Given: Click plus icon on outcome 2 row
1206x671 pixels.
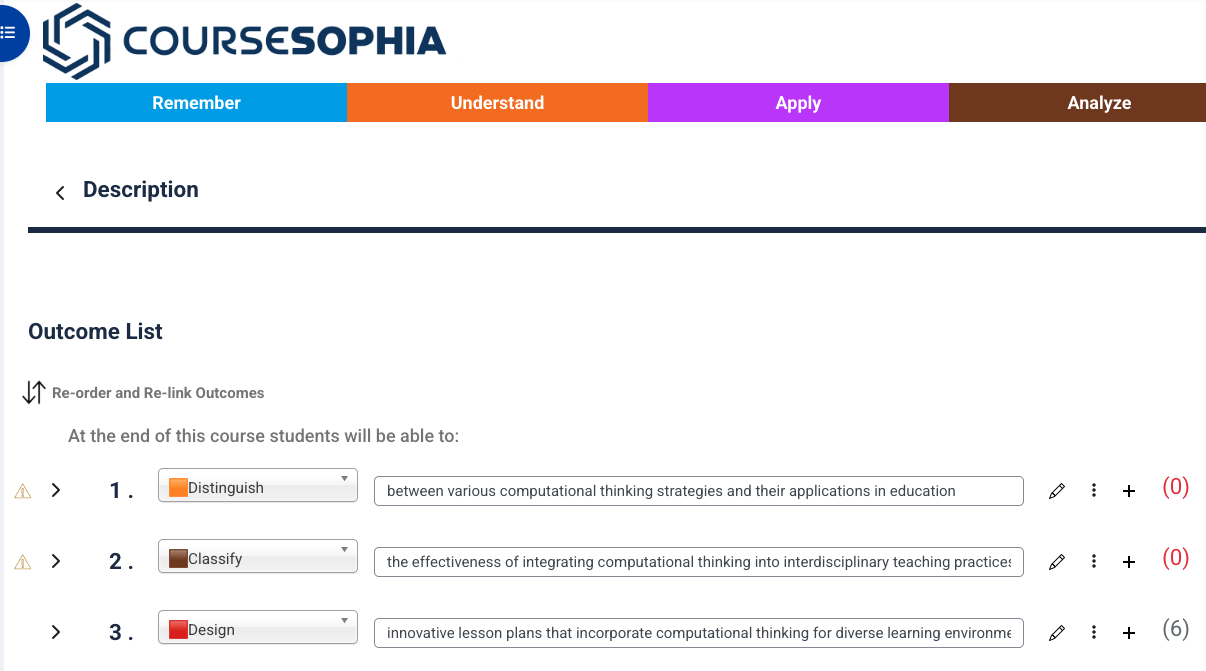Looking at the screenshot, I should coord(1129,562).
